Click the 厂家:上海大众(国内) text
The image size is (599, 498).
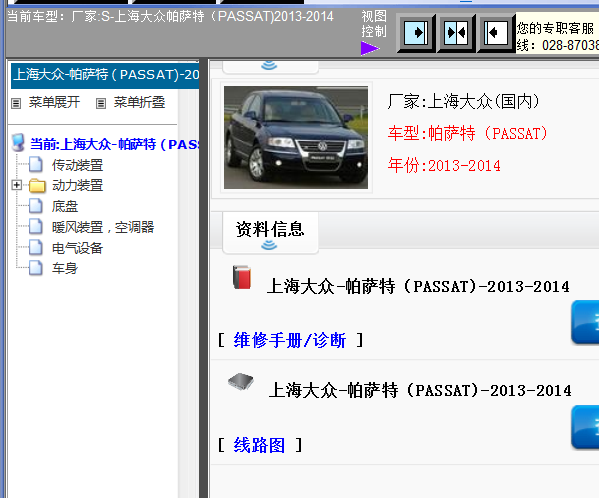pos(463,102)
